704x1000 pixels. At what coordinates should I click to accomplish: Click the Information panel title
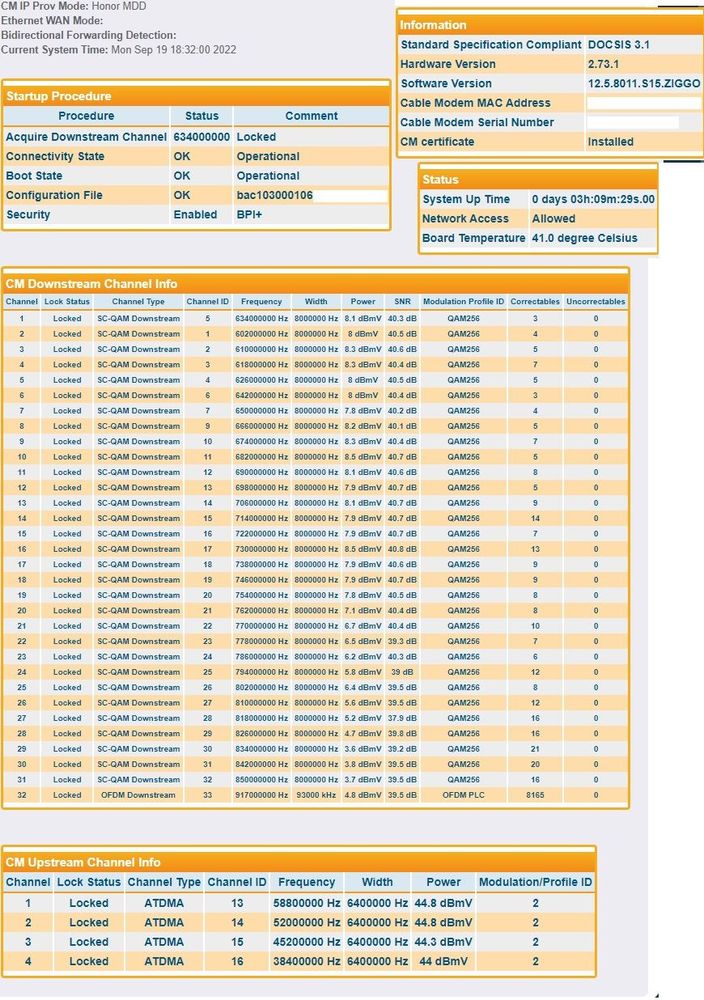click(x=433, y=25)
